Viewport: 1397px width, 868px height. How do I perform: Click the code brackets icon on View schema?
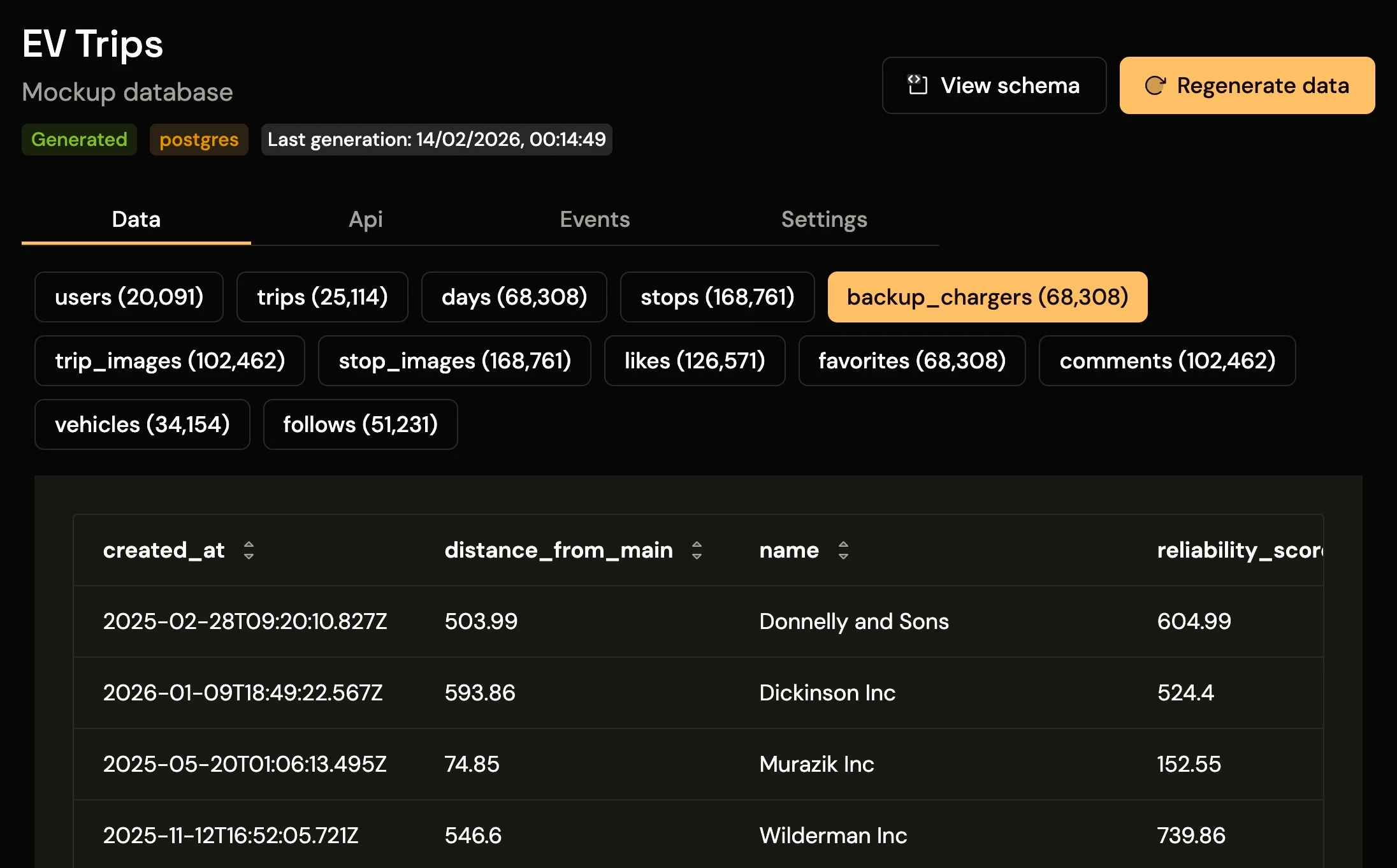918,85
